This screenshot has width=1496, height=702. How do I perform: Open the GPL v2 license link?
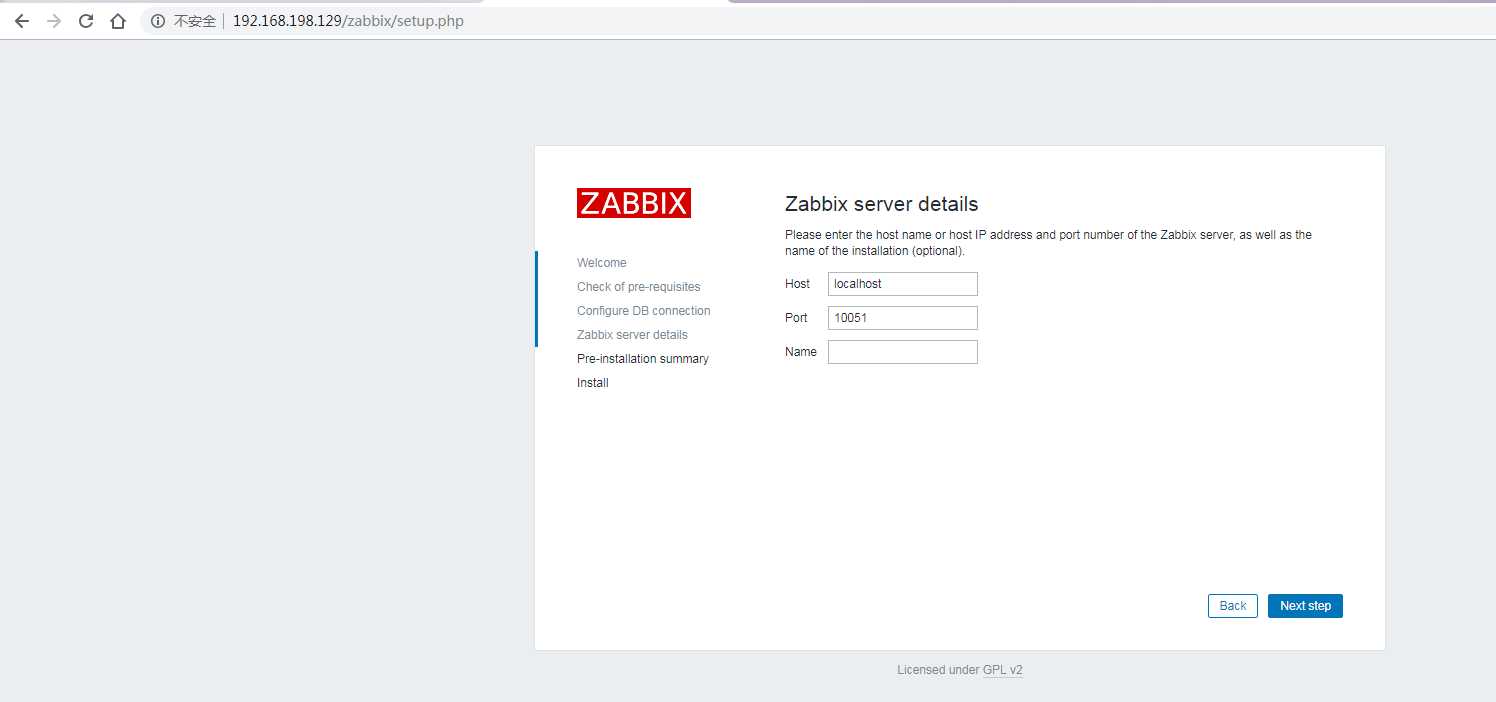click(x=1003, y=670)
